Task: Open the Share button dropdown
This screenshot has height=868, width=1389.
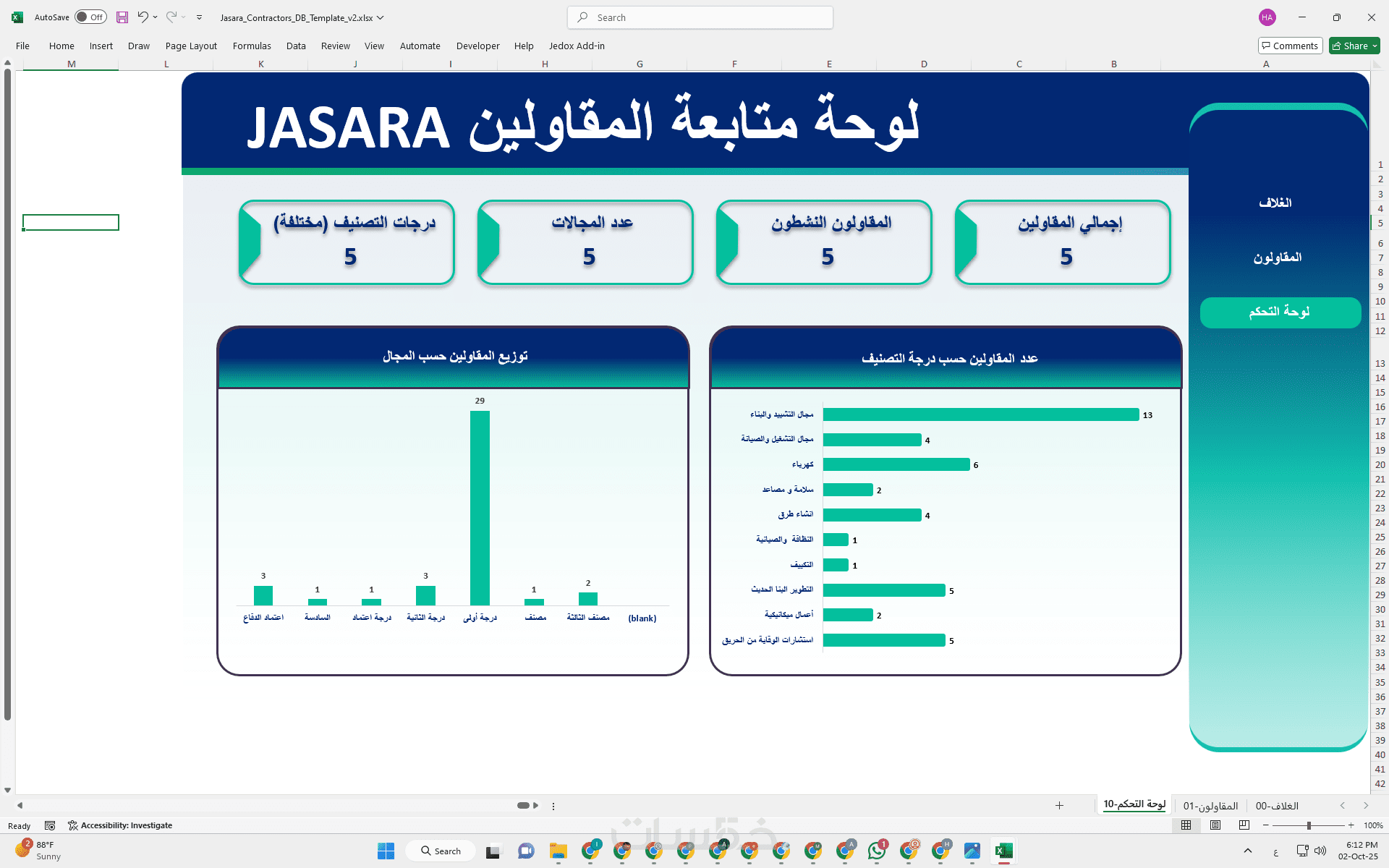Action: point(1375,46)
